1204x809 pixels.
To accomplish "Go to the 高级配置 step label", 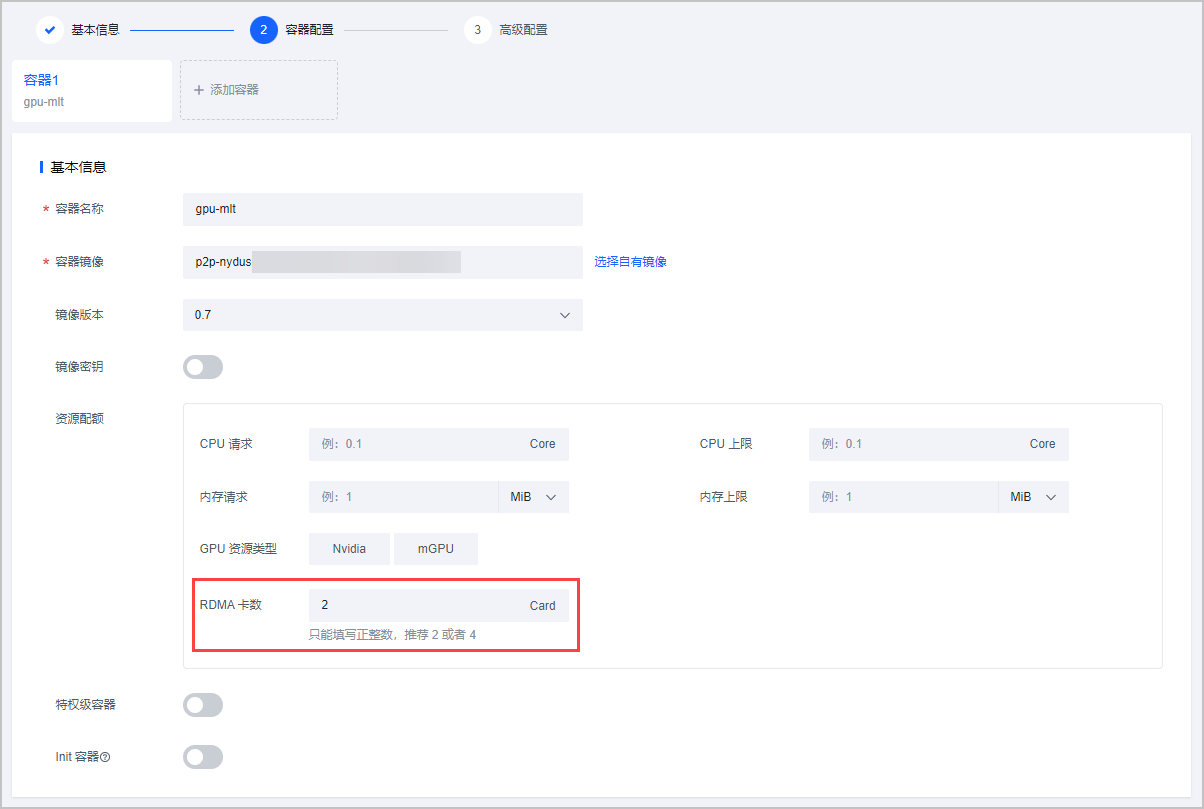I will (523, 30).
